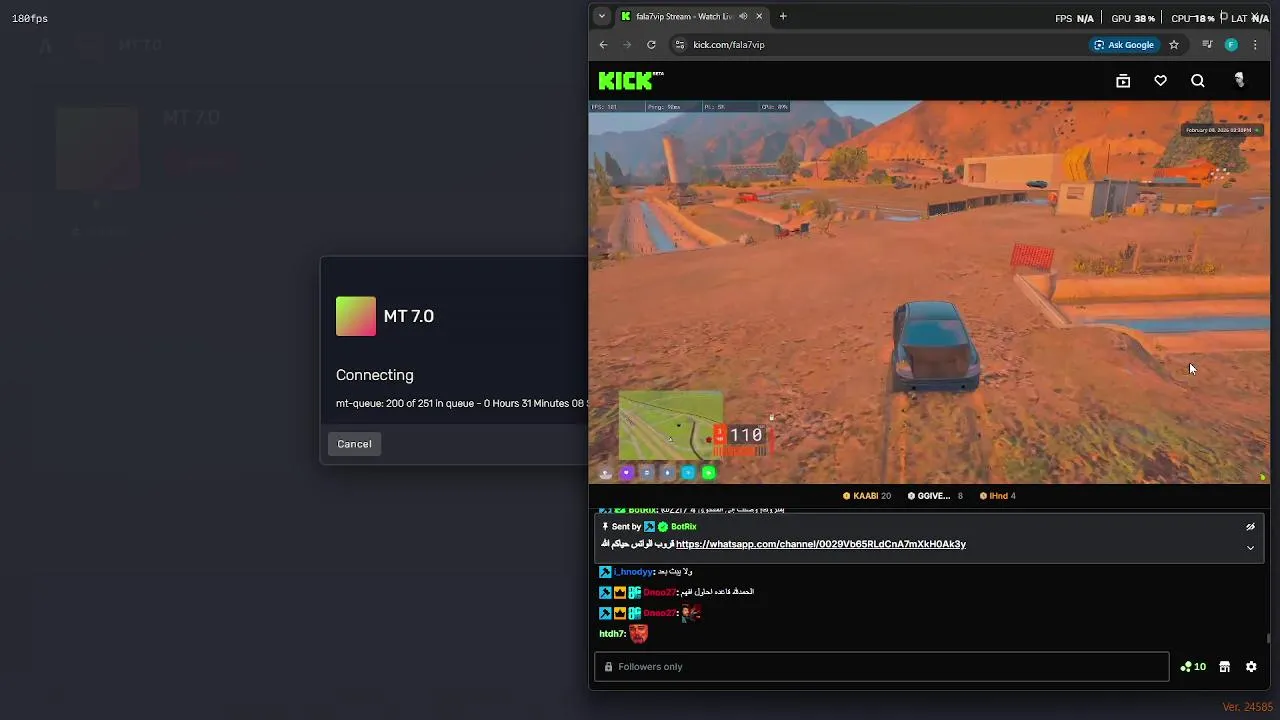The width and height of the screenshot is (1280, 720).
Task: Click the Ver. 24585 version label
Action: pyautogui.click(x=1248, y=707)
